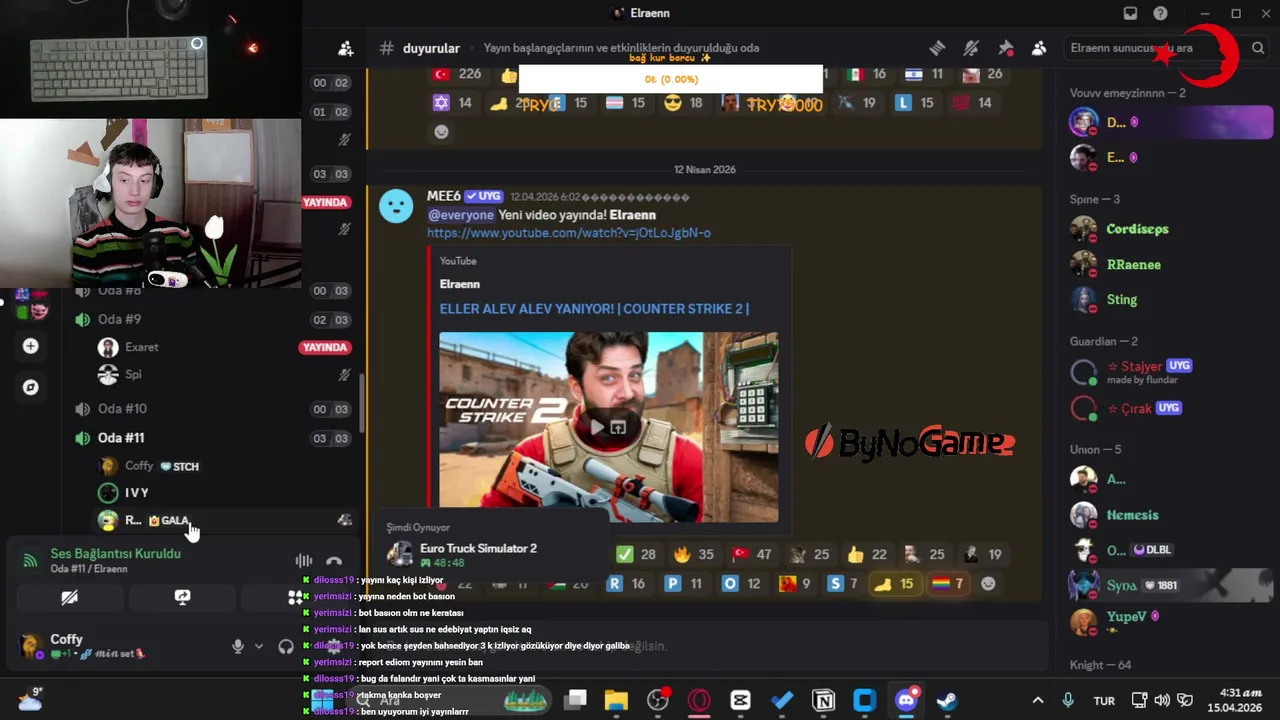Toggle letter P reaction with 11
Viewport: 1280px width, 720px height.
click(x=684, y=584)
